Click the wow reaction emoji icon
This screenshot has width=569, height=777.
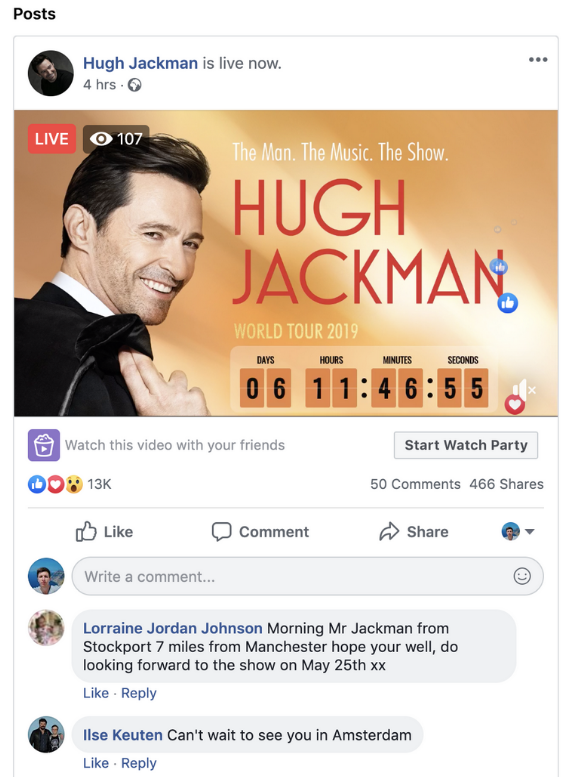pos(74,484)
